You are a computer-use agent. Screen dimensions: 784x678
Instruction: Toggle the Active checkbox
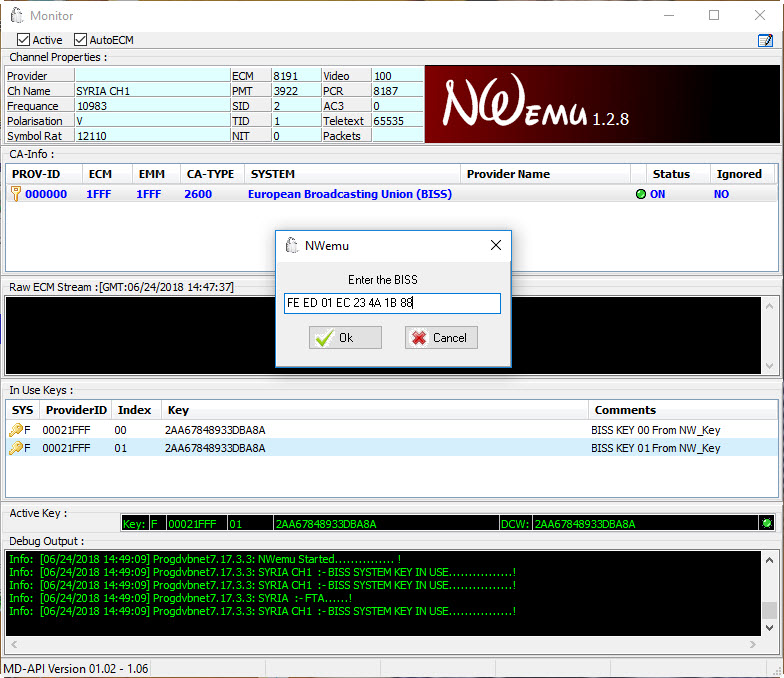tap(23, 40)
